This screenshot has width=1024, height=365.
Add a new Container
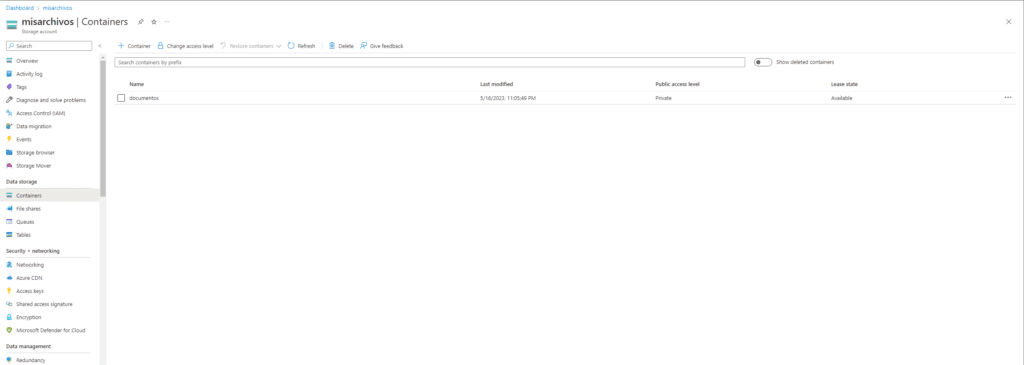point(134,46)
